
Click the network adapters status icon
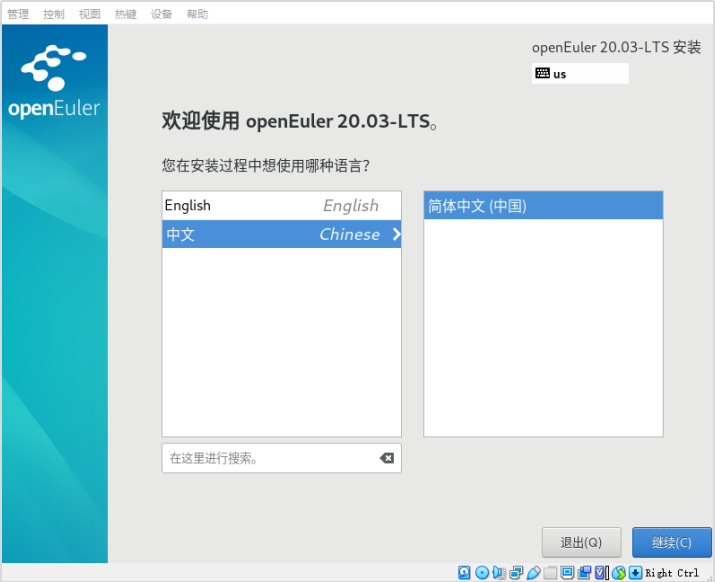pos(516,572)
